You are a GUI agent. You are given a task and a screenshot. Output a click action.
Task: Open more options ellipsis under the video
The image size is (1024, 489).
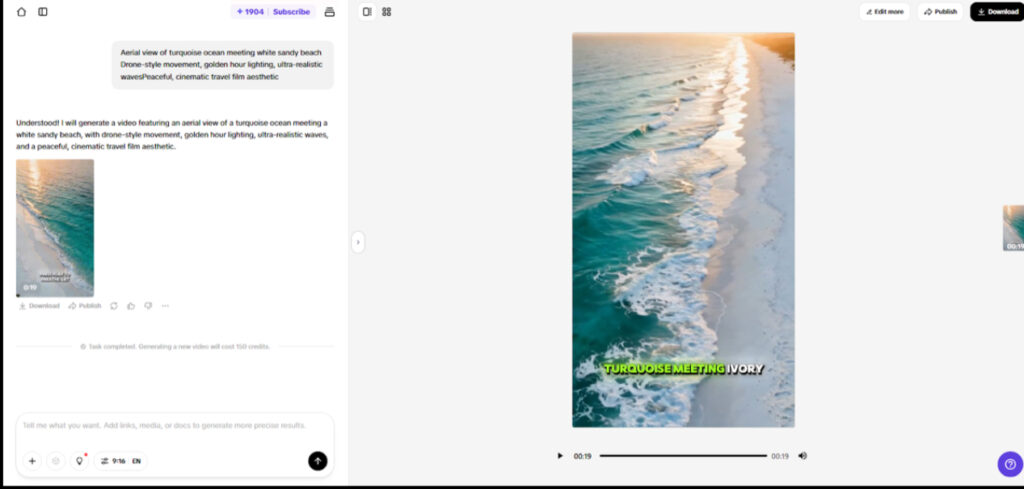(x=165, y=306)
